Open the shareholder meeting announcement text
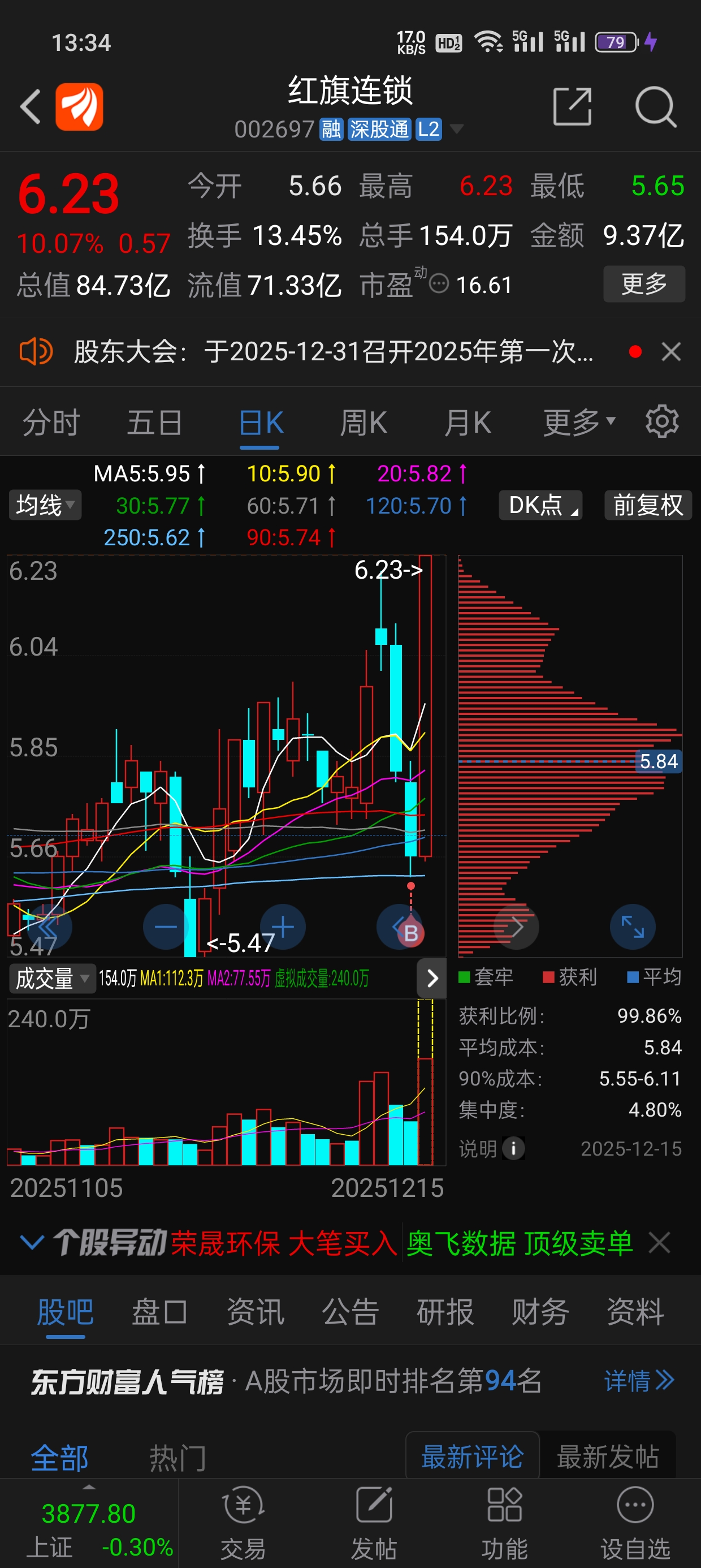 [x=334, y=351]
